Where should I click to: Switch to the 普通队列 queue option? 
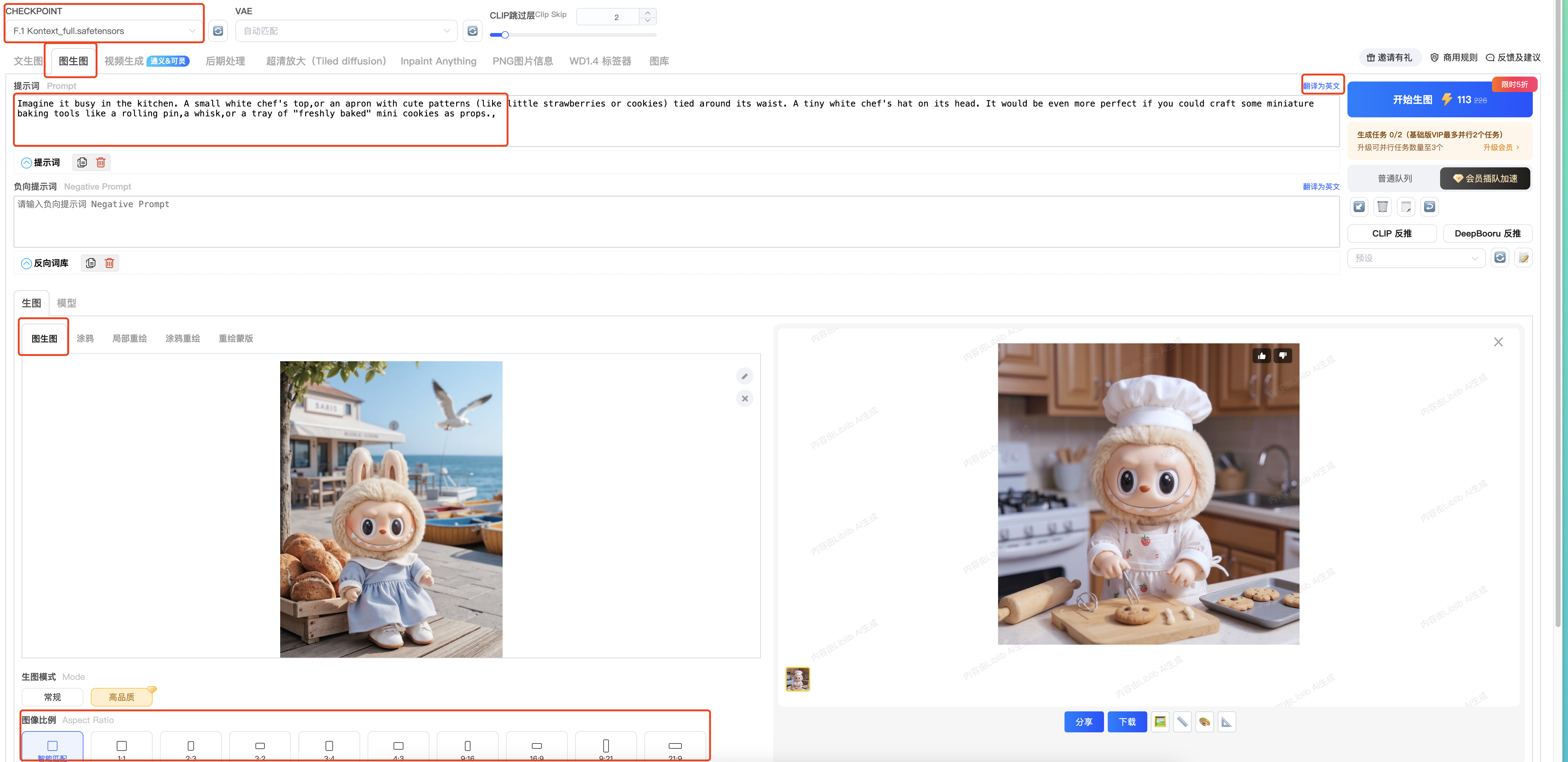pyautogui.click(x=1394, y=178)
